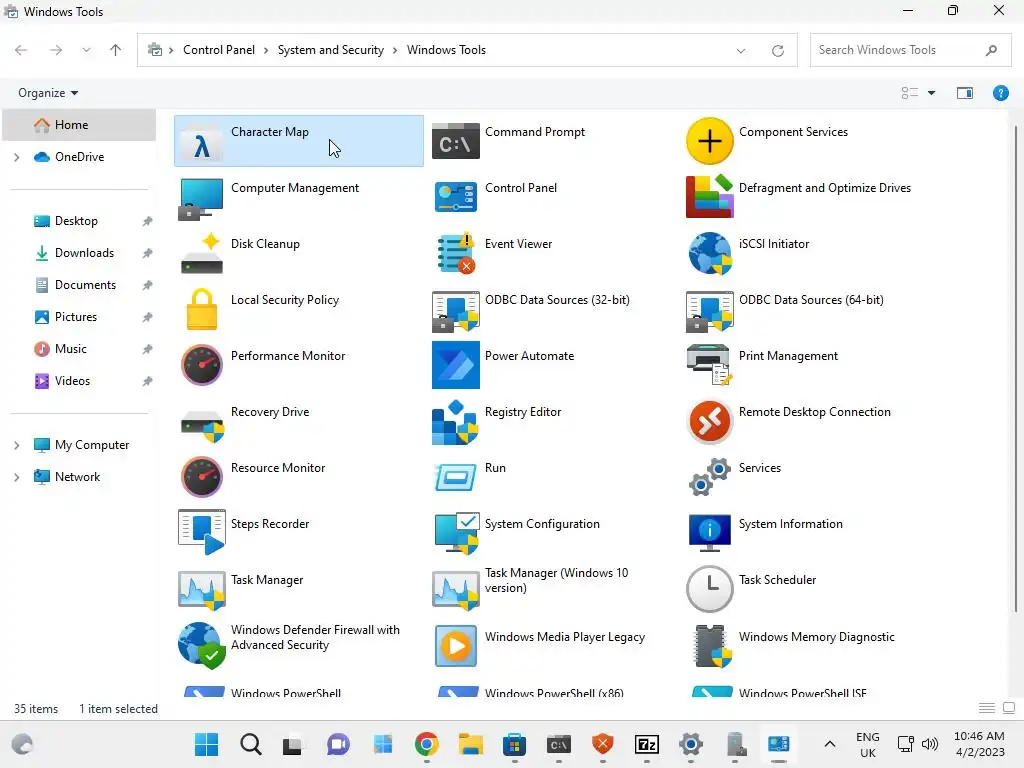The image size is (1024, 768).
Task: Open Windows Defender Firewall icon
Action: (x=200, y=646)
